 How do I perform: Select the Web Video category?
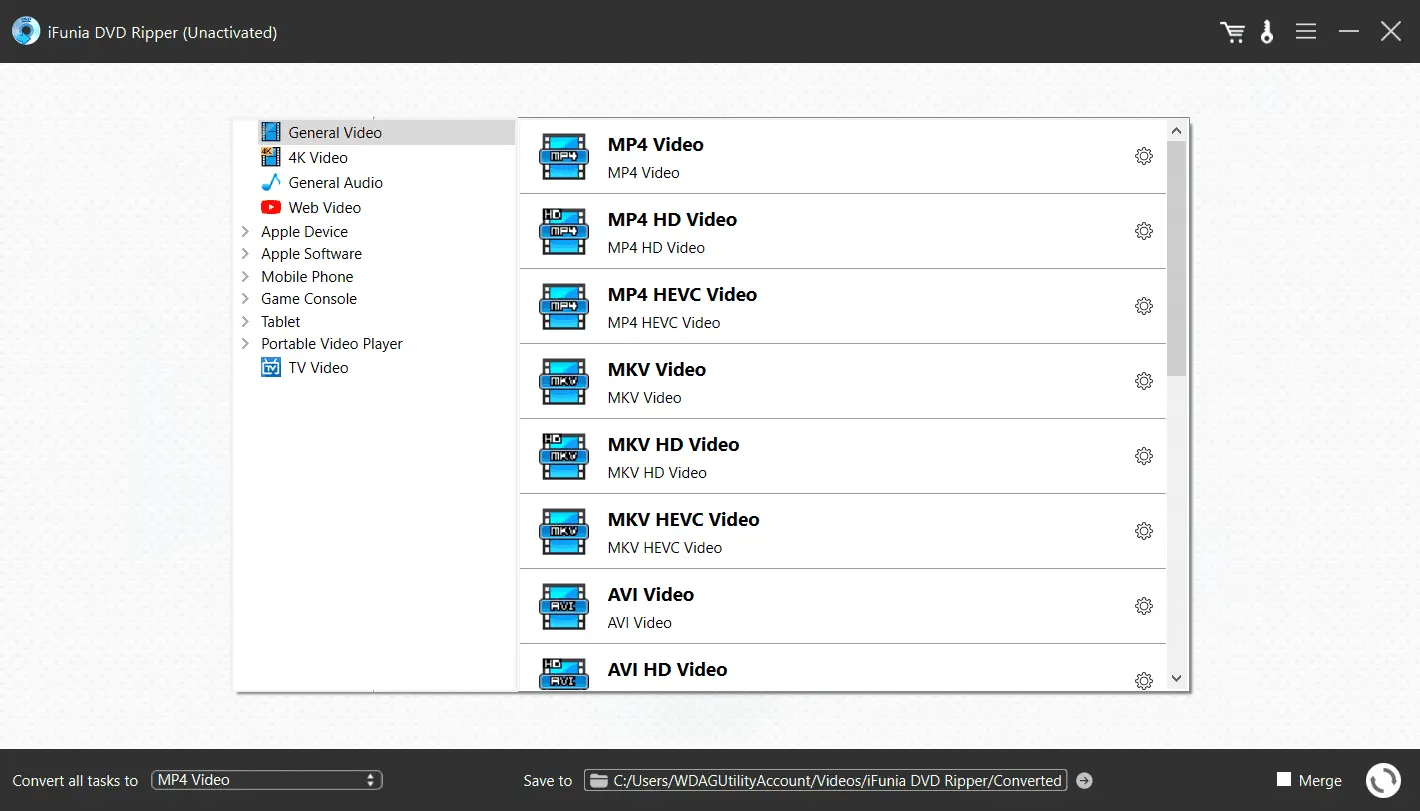point(324,207)
